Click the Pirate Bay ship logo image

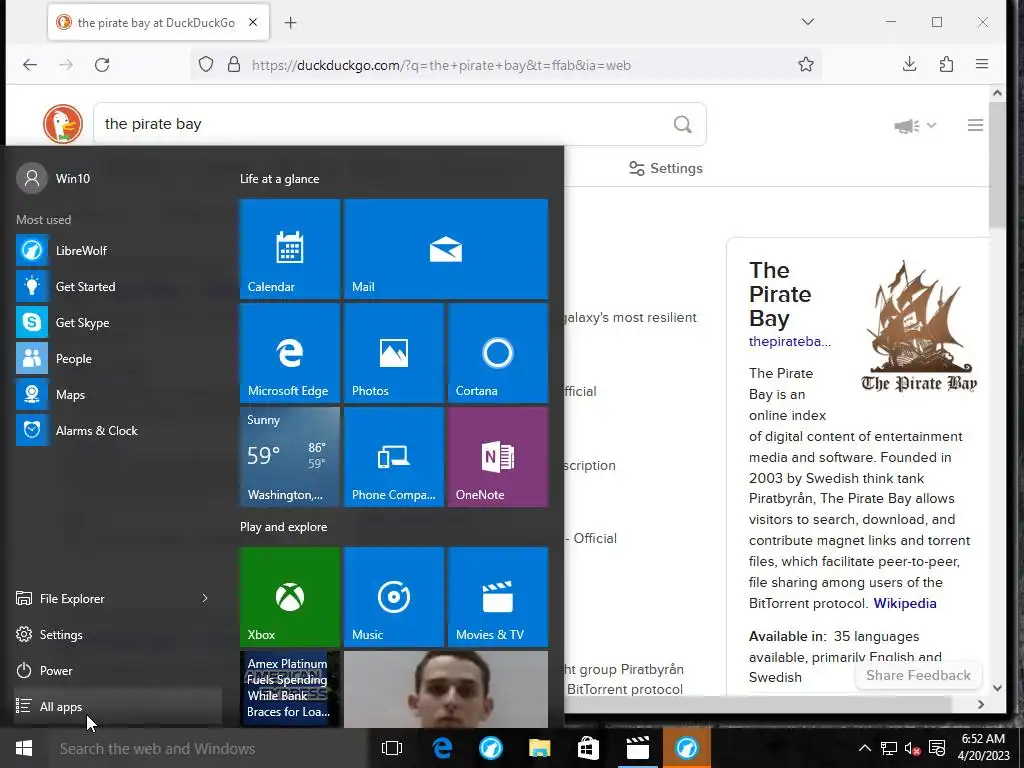(919, 326)
